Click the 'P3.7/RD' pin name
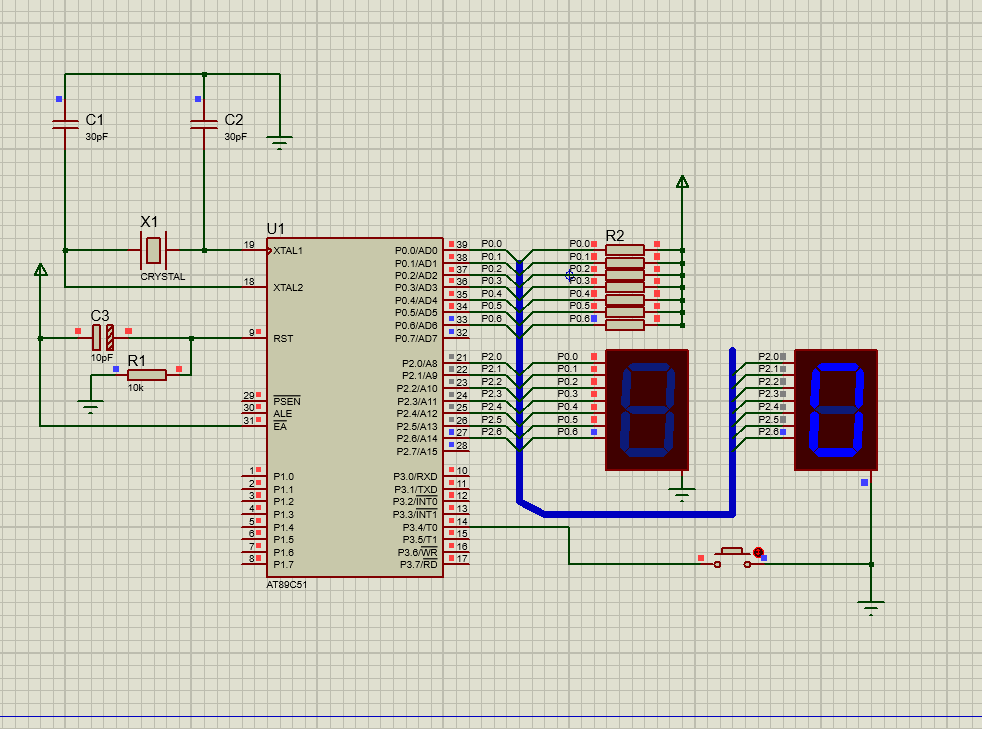This screenshot has width=982, height=729. point(418,565)
